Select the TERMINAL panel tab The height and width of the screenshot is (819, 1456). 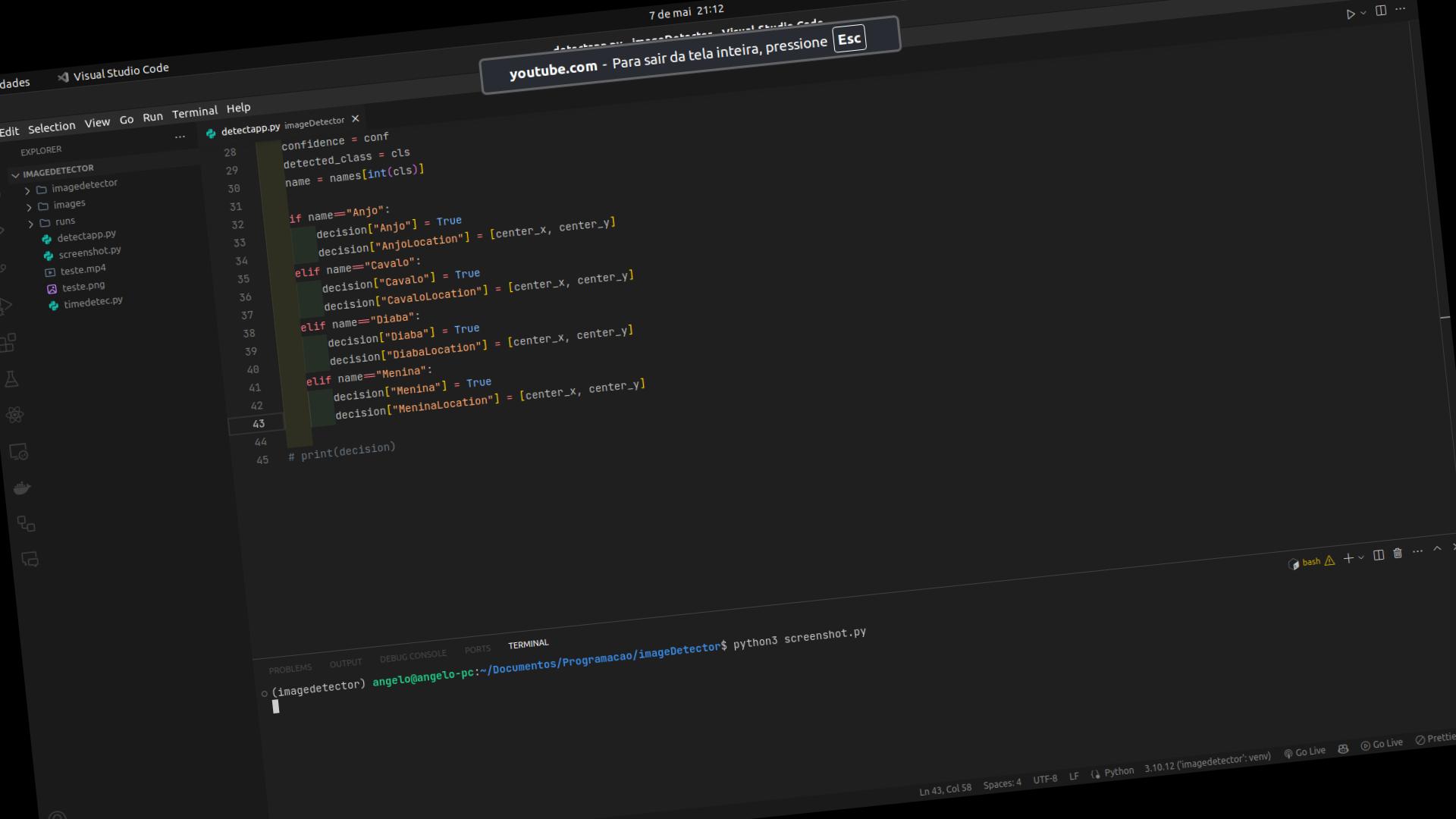click(x=528, y=644)
